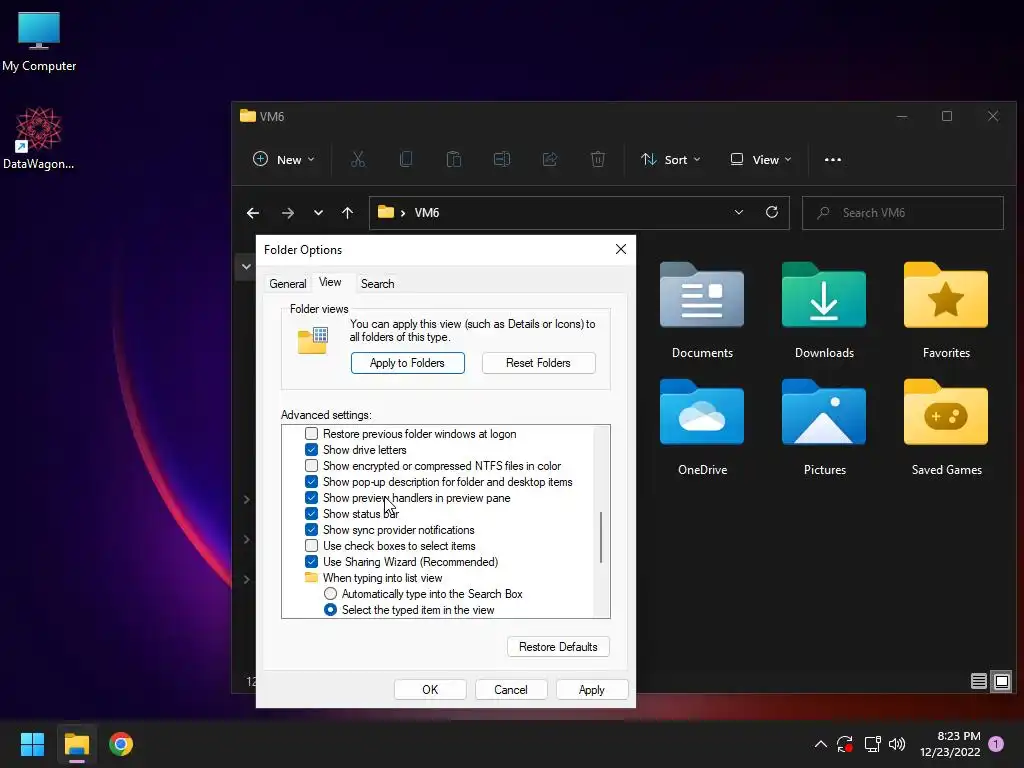This screenshot has width=1024, height=768.
Task: Switch to large icons view layout icon
Action: pos(1002,682)
